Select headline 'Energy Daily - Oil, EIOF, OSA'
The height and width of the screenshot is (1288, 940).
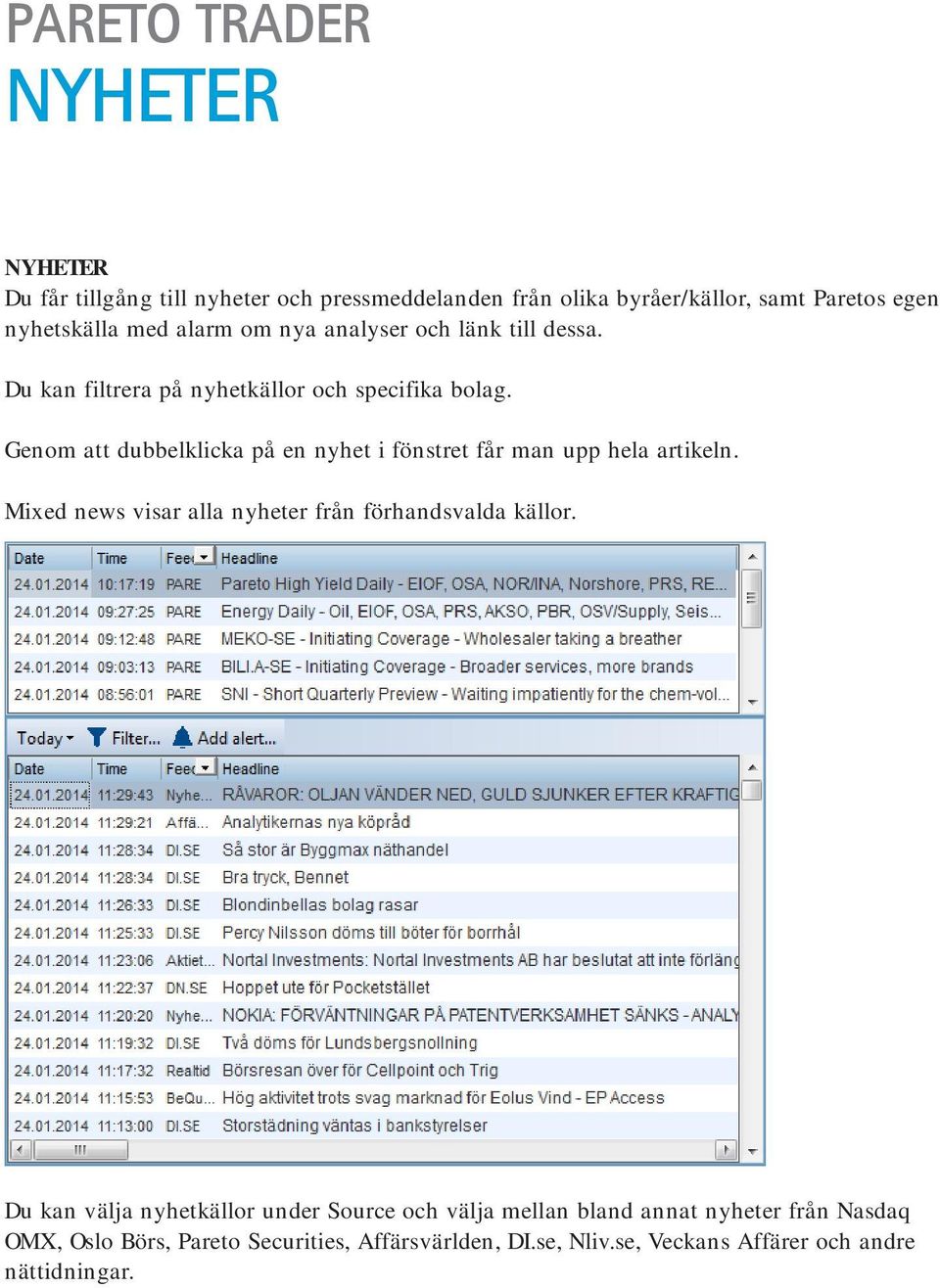point(470,612)
